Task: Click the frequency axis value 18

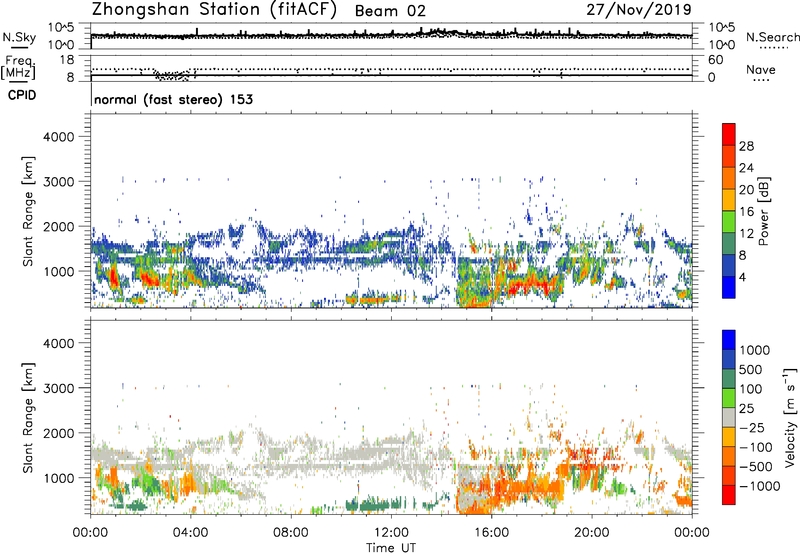Action: tap(67, 60)
